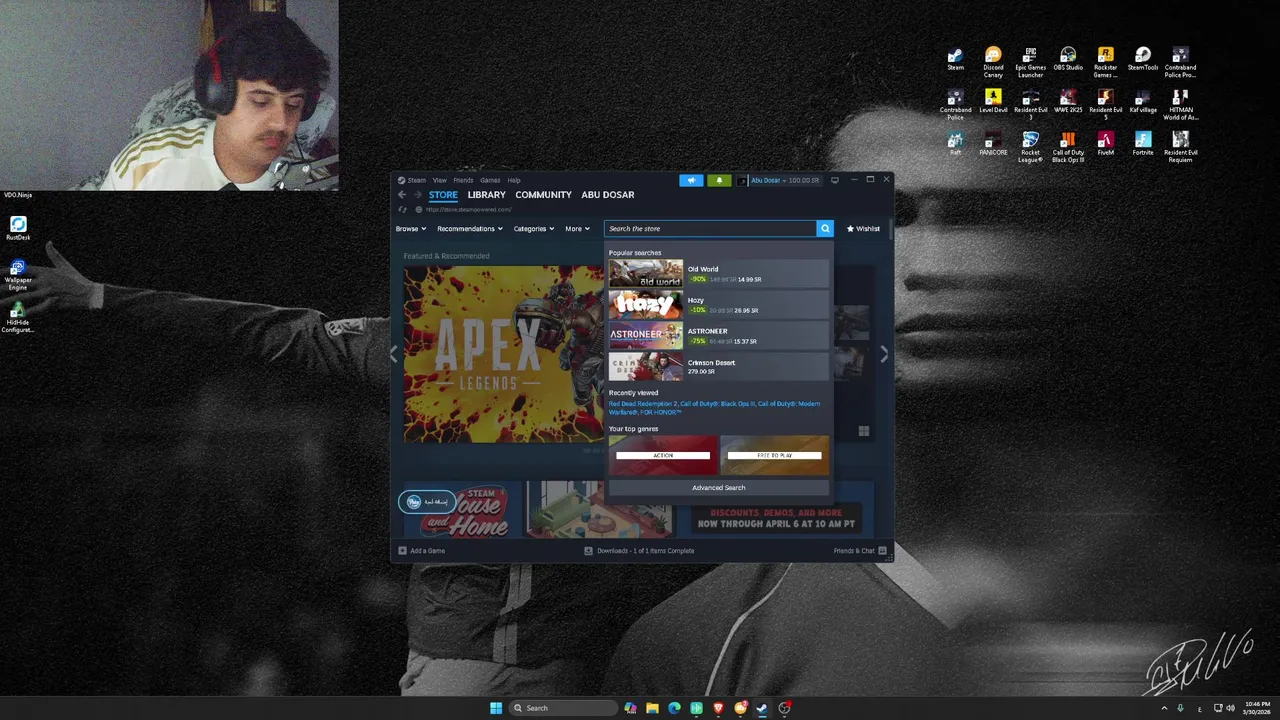The width and height of the screenshot is (1280, 720).
Task: Select the Crimson Desert search result
Action: click(719, 367)
